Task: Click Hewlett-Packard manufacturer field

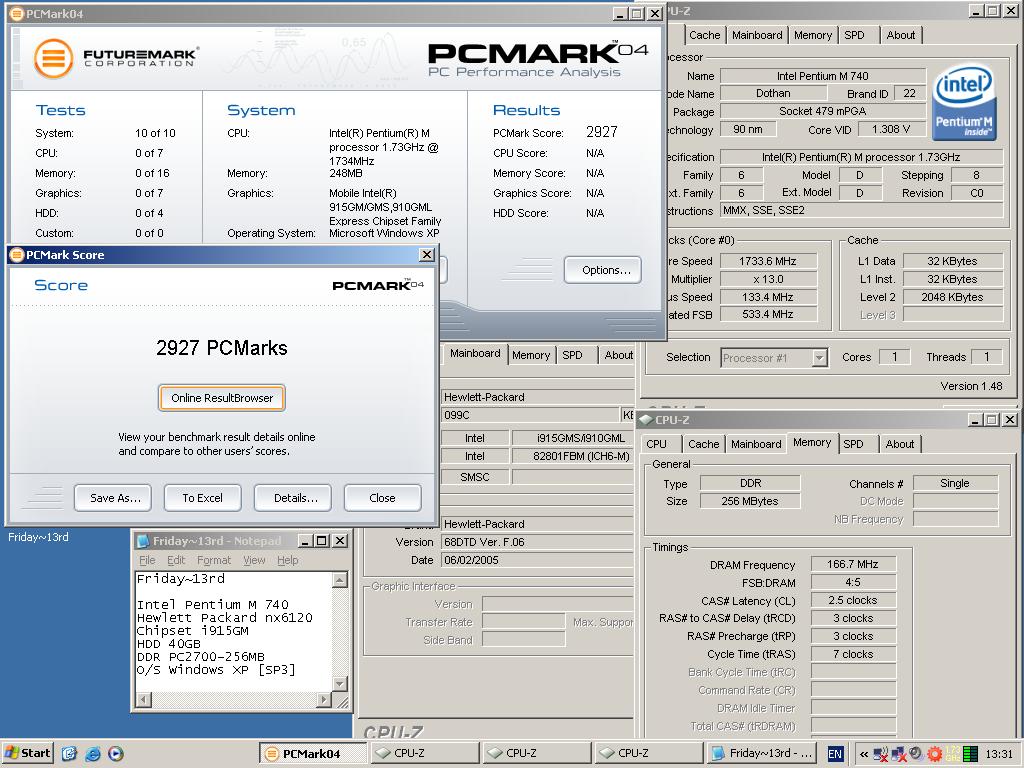Action: point(537,397)
